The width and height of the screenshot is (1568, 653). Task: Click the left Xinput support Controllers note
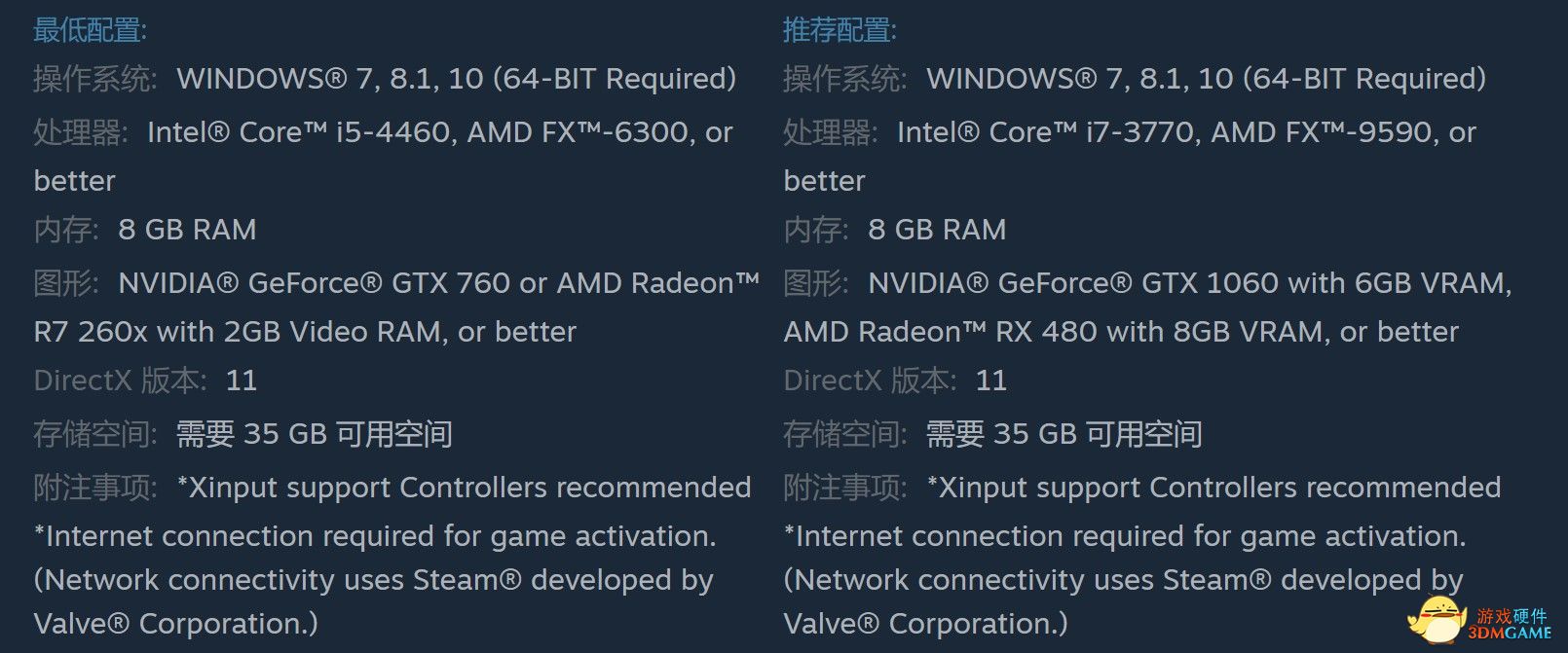point(464,488)
